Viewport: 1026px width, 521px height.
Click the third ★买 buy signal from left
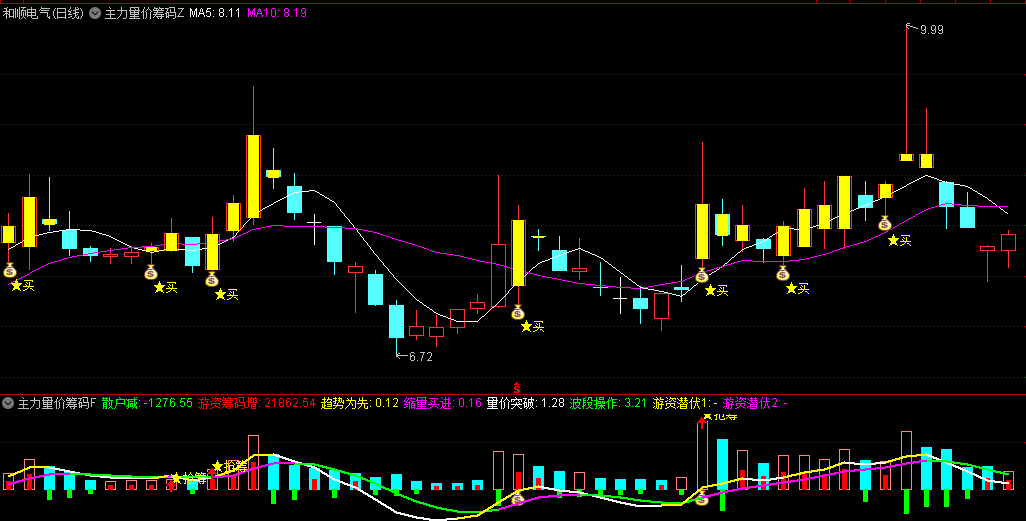coord(226,295)
